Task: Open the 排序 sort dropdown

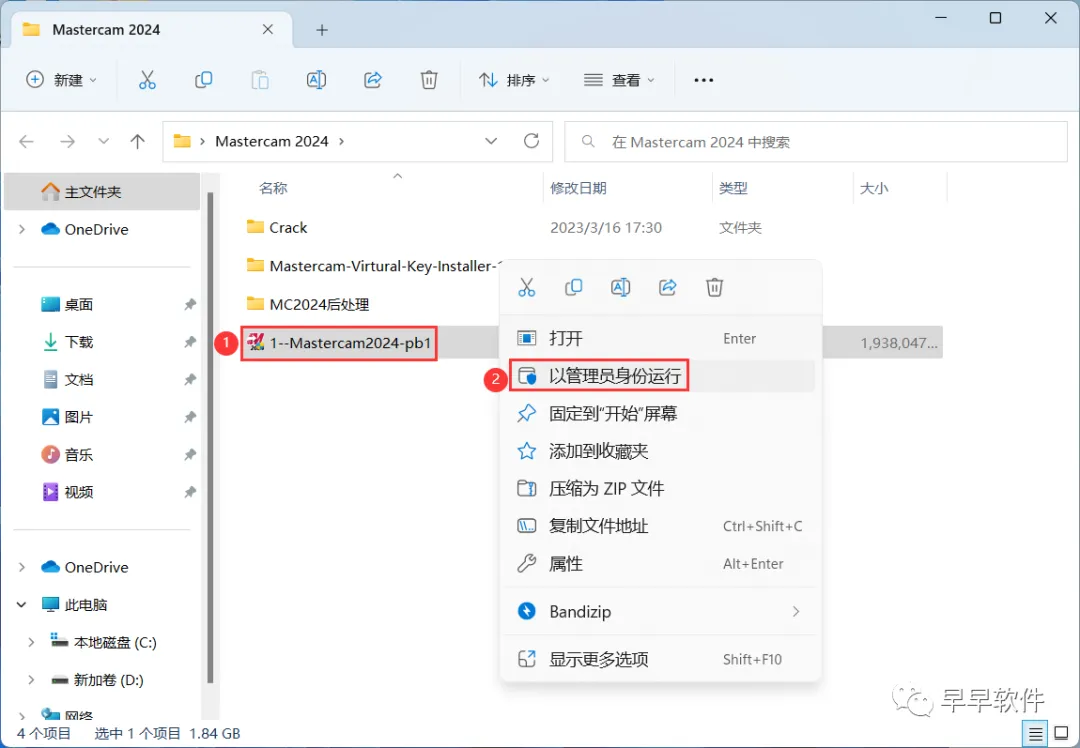Action: click(514, 80)
